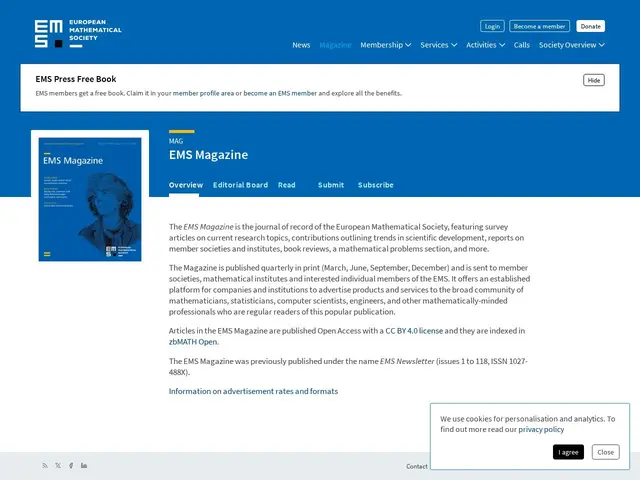Go to News in the navigation
This screenshot has height=480, width=640.
[301, 45]
